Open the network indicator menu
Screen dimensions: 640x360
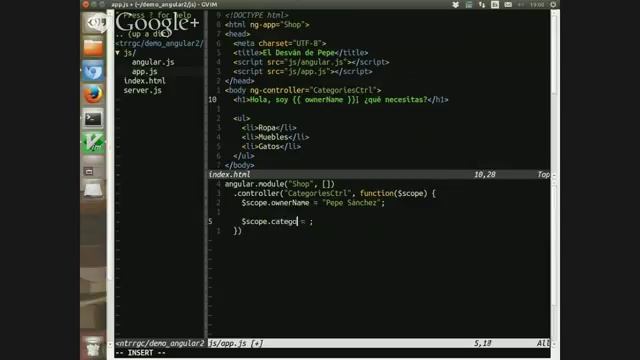tap(482, 4)
